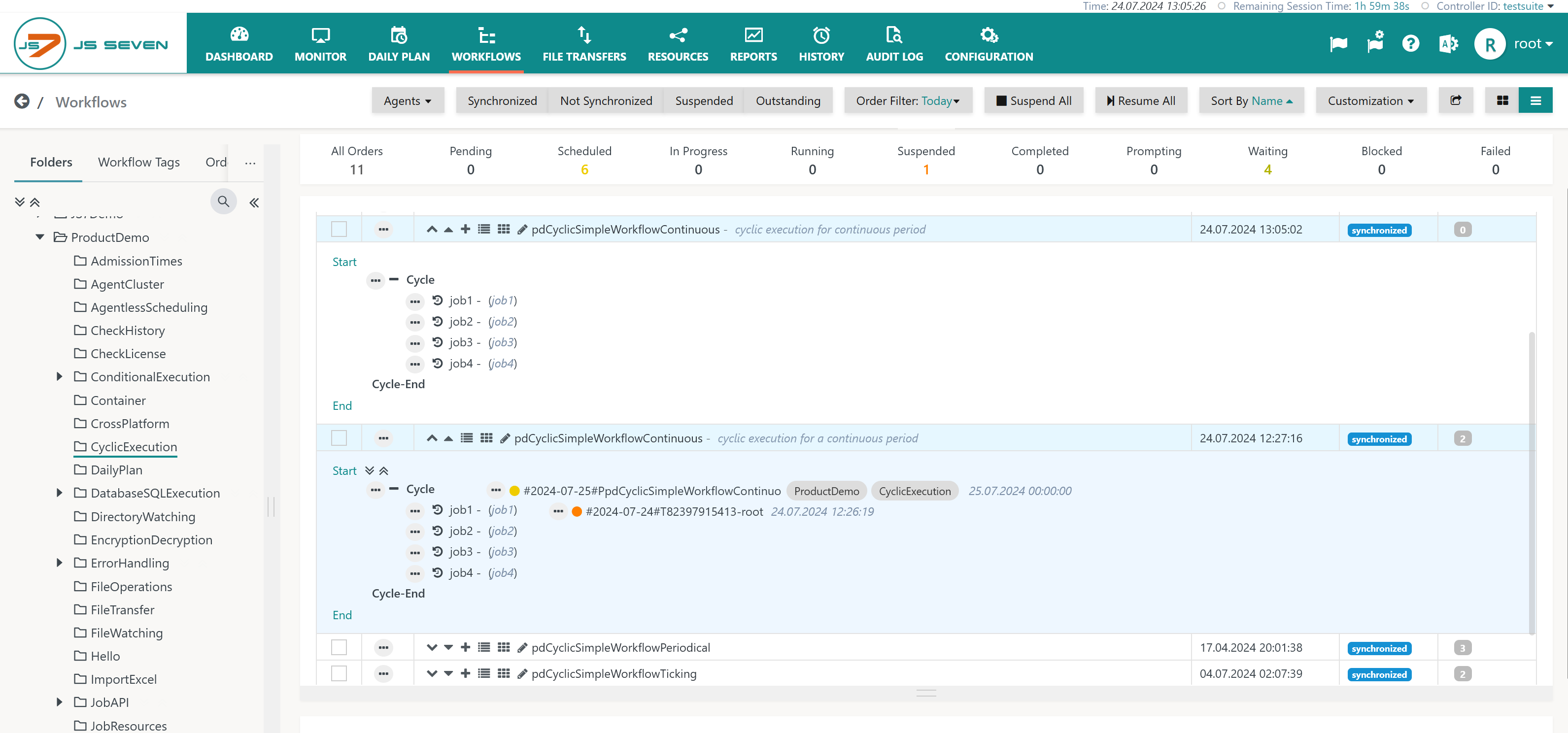Image resolution: width=1568 pixels, height=733 pixels.
Task: Expand the DatabaseSQLExecution folder
Action: (x=59, y=493)
